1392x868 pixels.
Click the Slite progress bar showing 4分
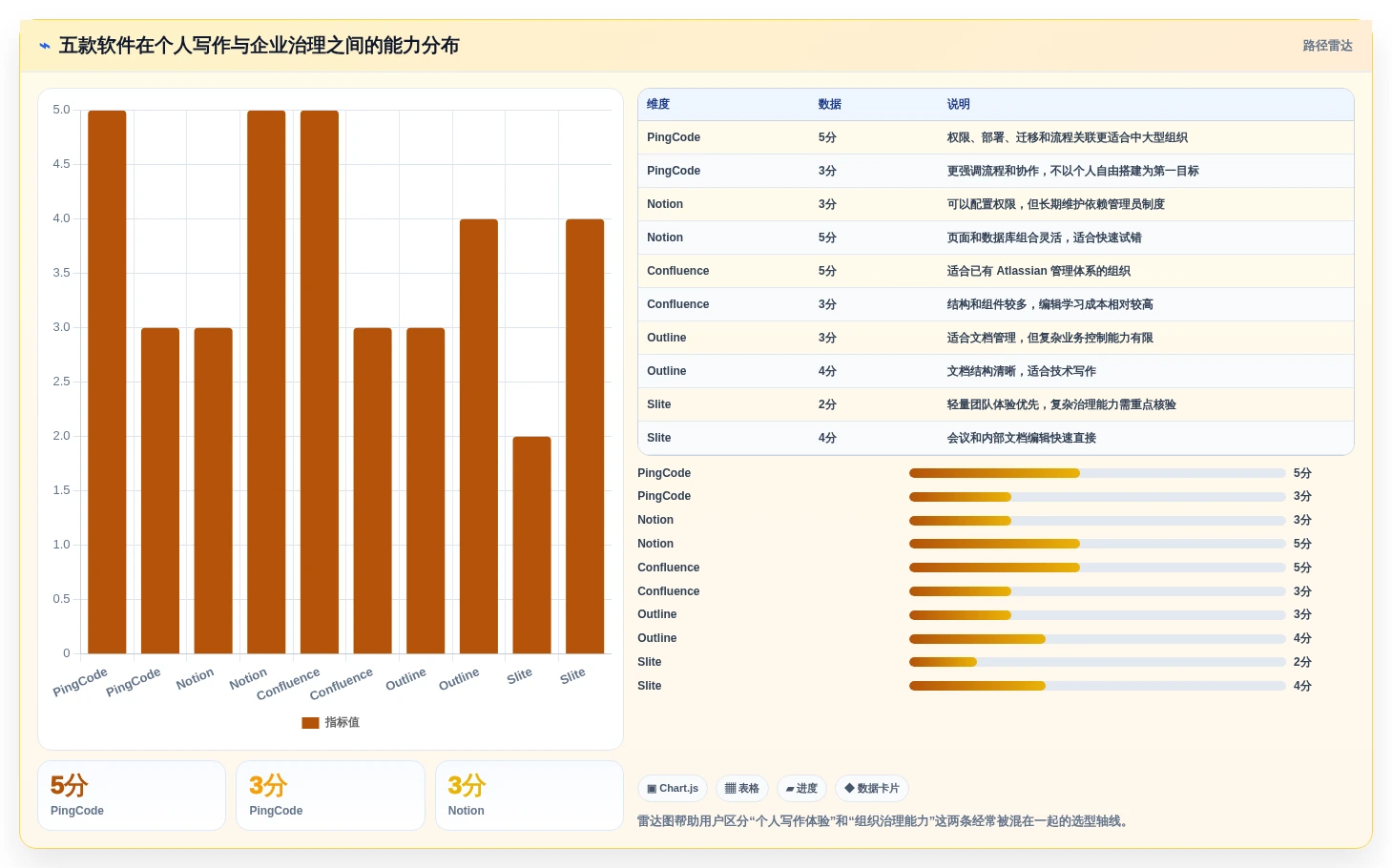(1097, 686)
